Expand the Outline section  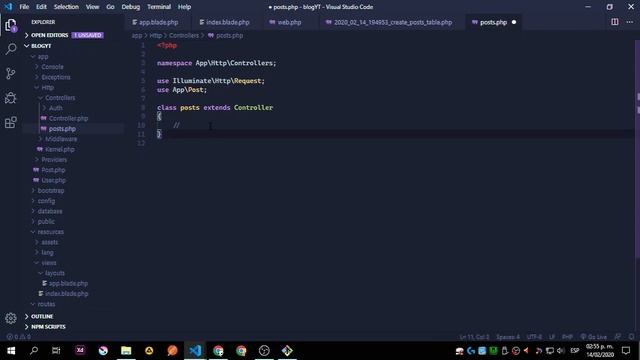[x=42, y=316]
